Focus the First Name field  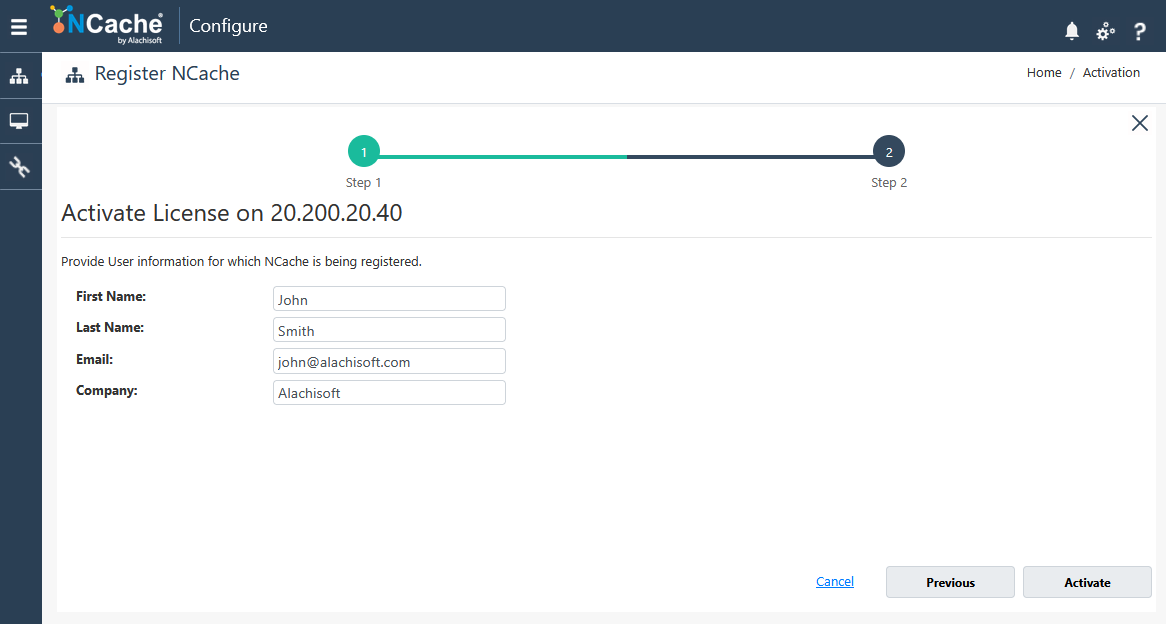[389, 299]
